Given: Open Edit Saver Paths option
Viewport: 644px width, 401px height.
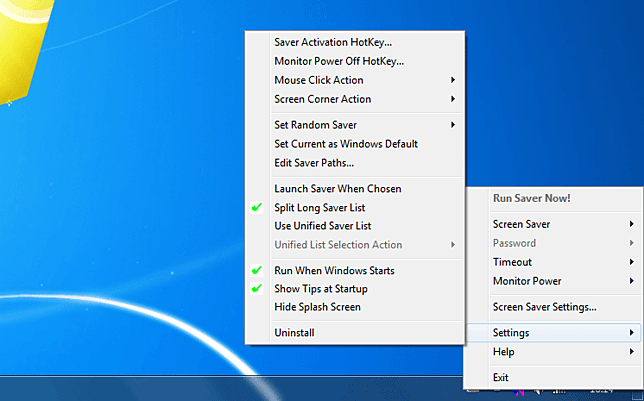Looking at the screenshot, I should [355, 163].
